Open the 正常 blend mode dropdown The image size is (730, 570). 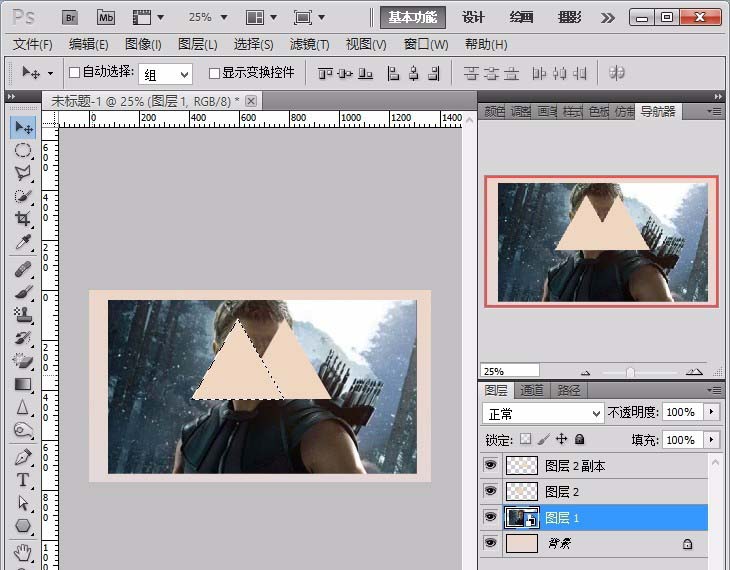pos(543,413)
